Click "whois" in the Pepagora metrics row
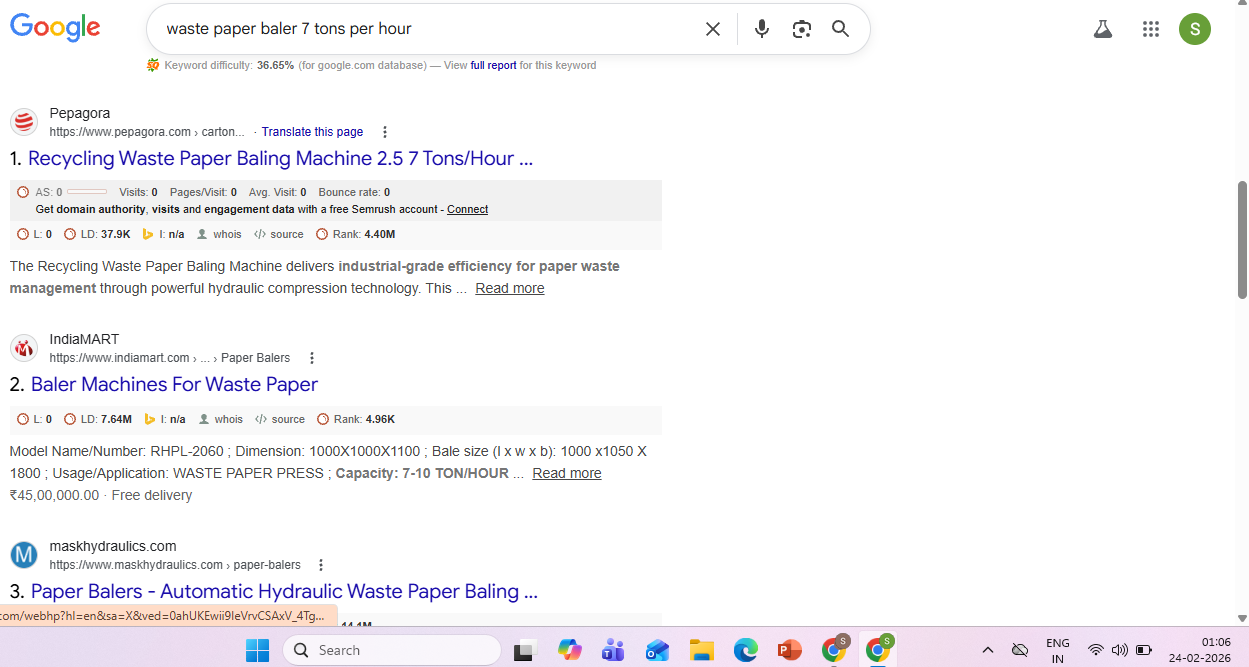The image size is (1249, 667). pos(227,234)
